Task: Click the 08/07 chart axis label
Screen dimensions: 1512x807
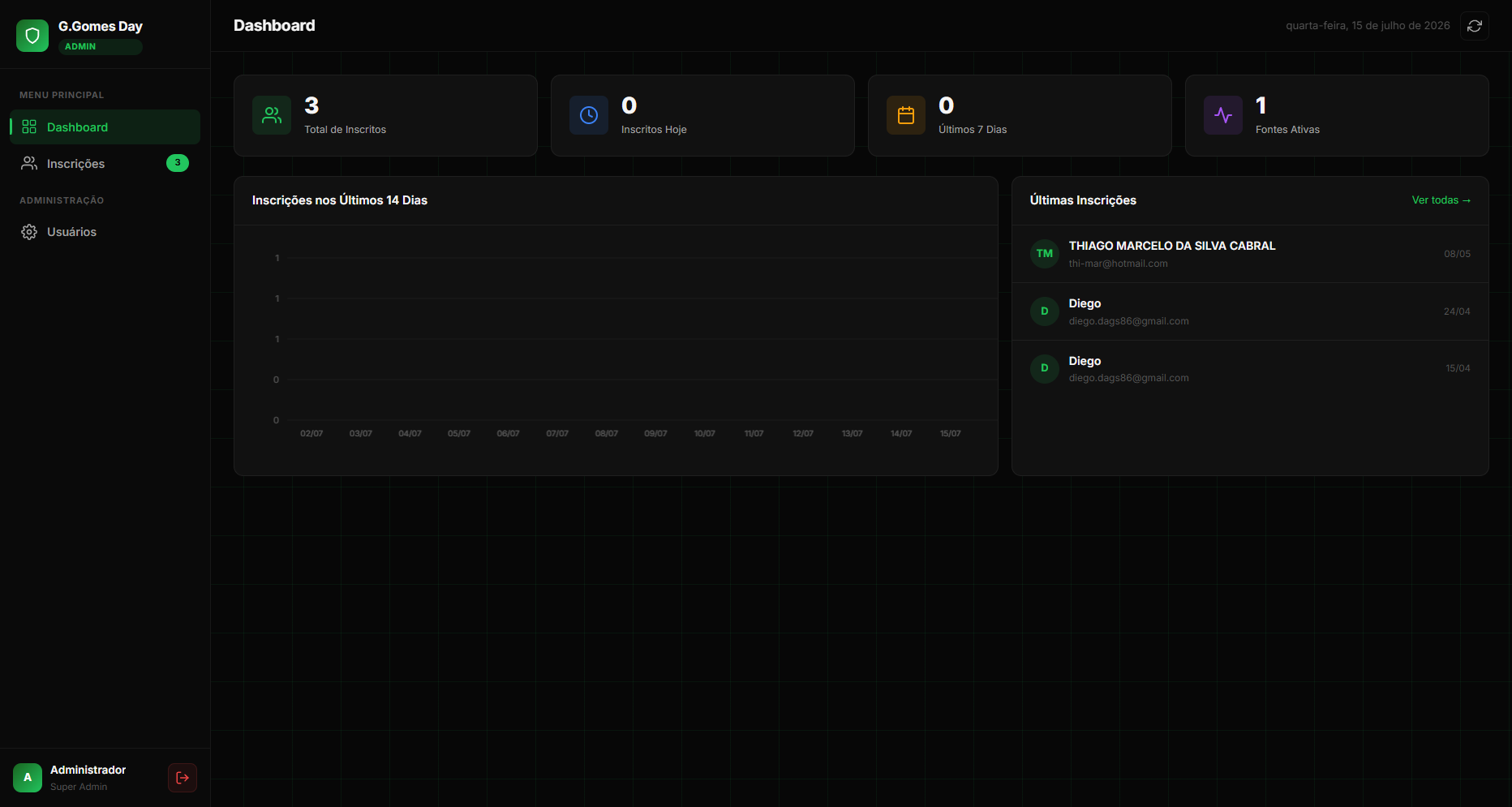Action: pos(607,434)
